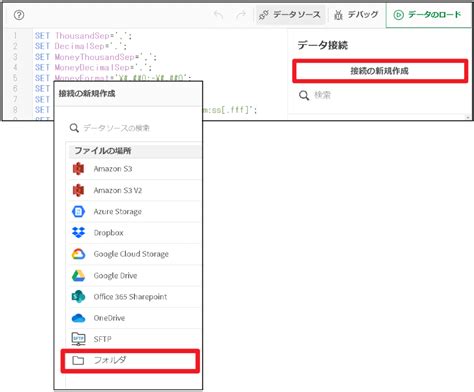Image resolution: width=474 pixels, height=392 pixels.
Task: Click the SFTP folder icon
Action: 78,339
